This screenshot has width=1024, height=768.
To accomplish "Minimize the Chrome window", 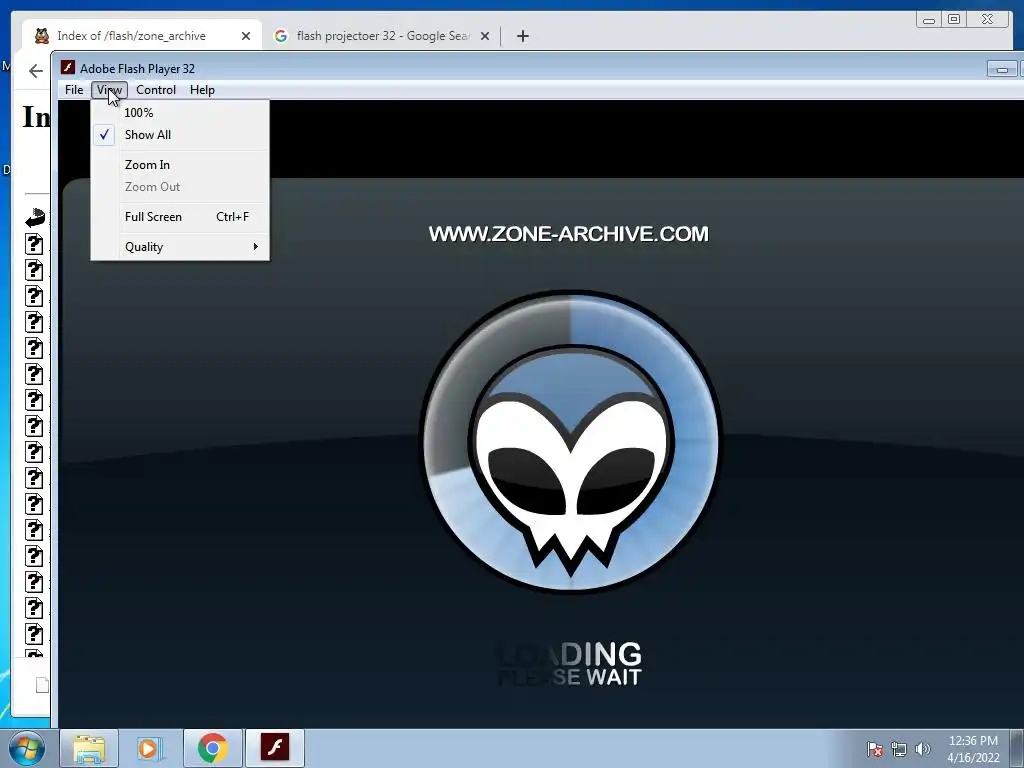I will (x=928, y=20).
